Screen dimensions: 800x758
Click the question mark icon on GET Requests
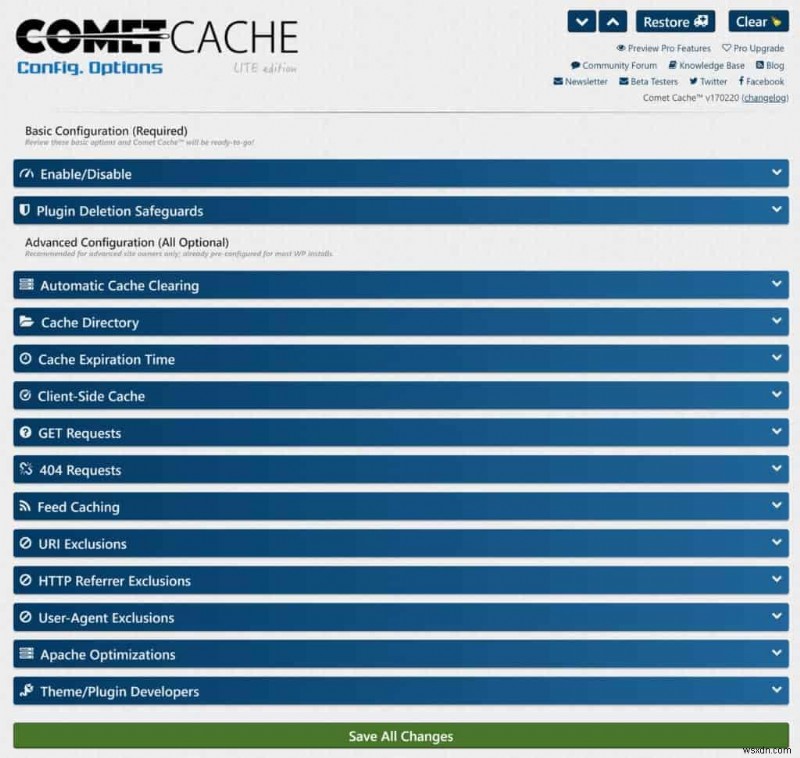(x=24, y=433)
